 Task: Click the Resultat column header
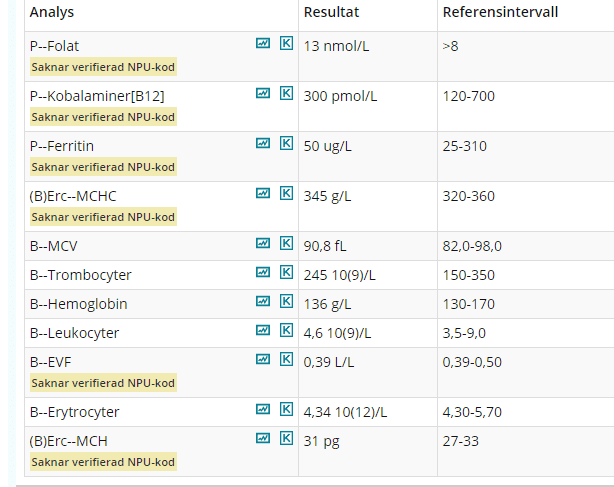[x=333, y=12]
